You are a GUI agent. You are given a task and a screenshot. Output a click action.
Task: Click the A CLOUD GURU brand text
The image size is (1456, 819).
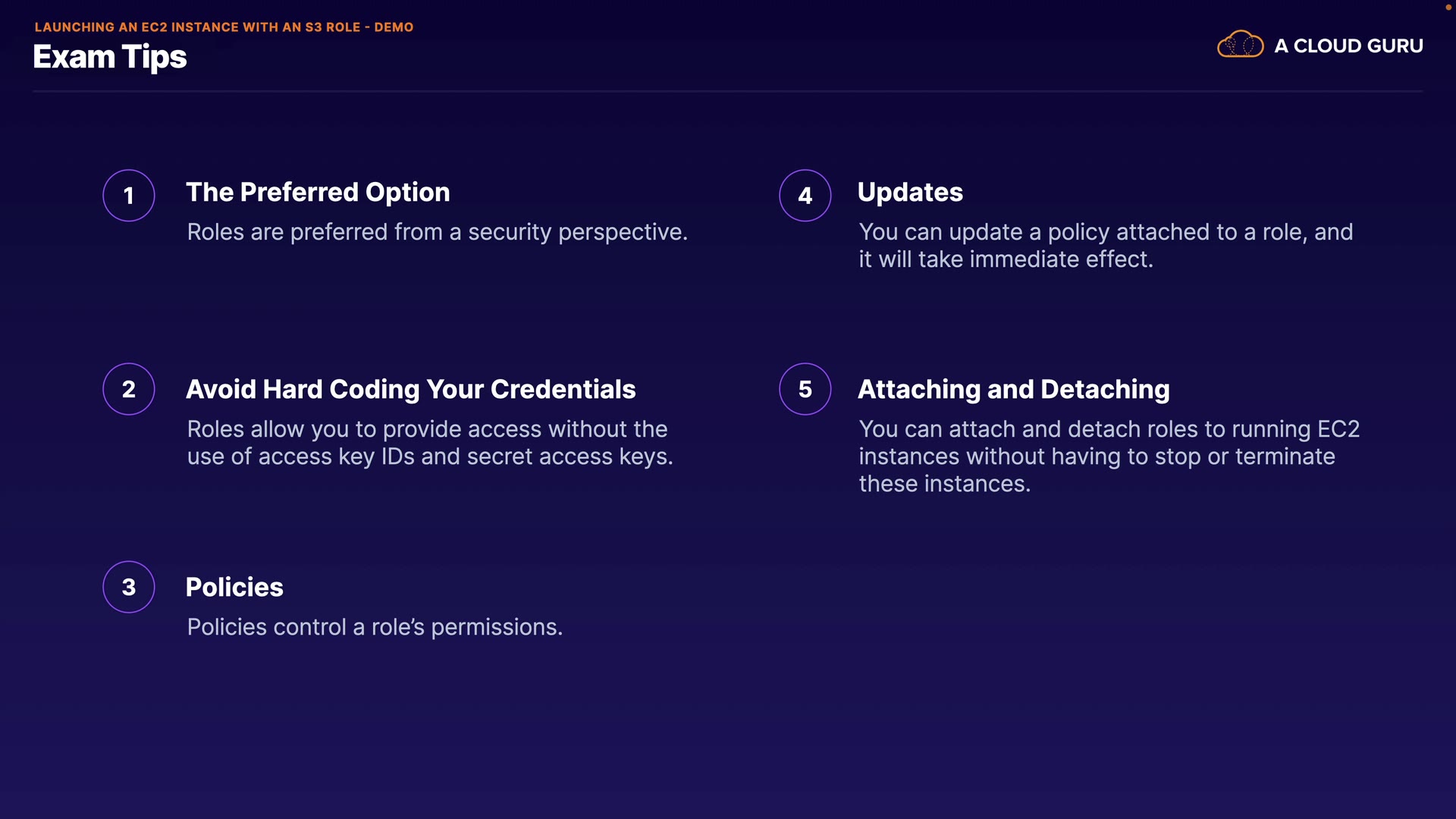1348,46
